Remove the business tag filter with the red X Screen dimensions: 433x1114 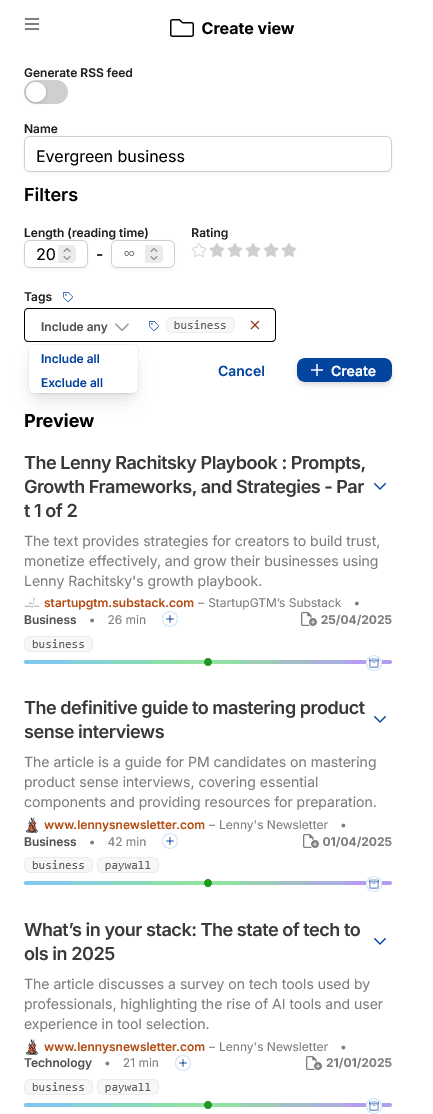[x=255, y=325]
